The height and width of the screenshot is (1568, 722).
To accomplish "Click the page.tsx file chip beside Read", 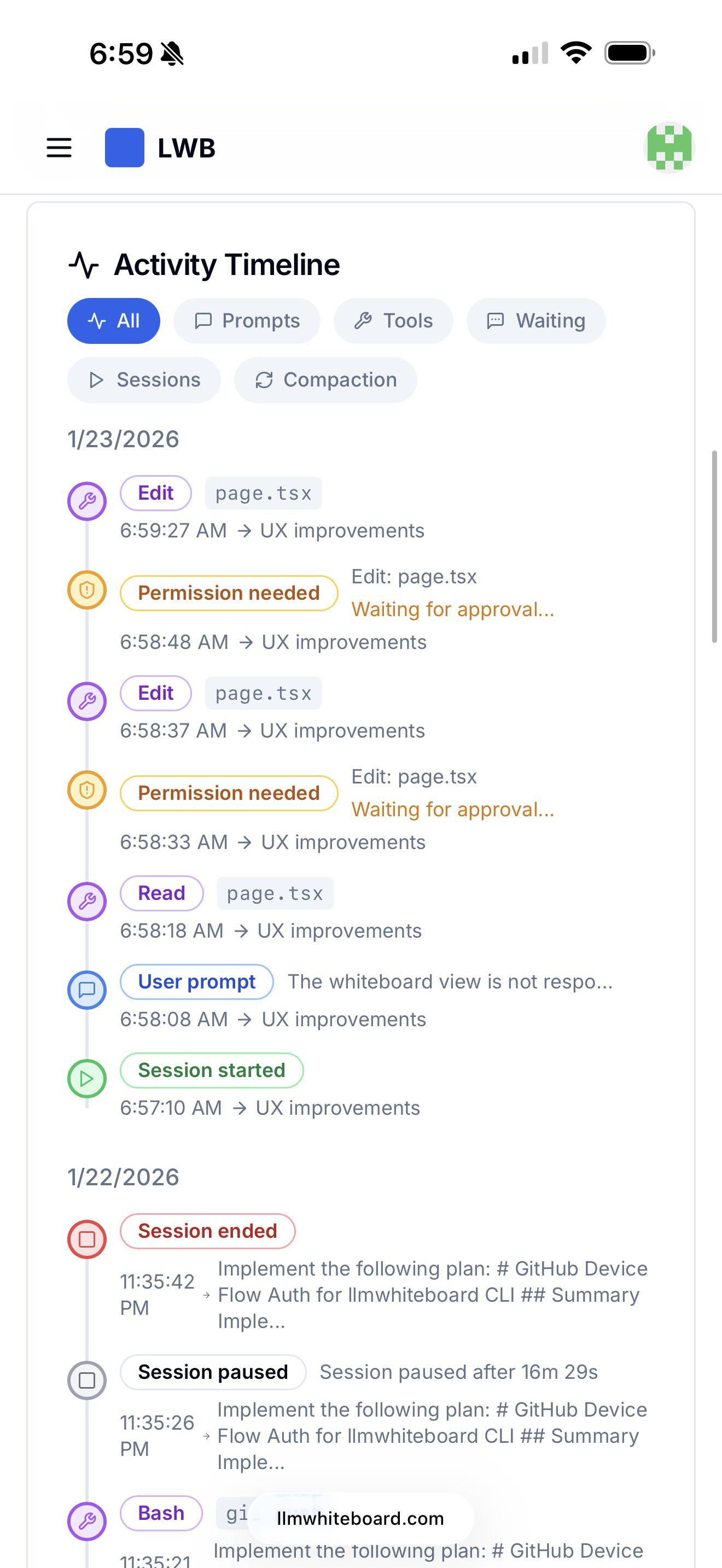I will coord(275,893).
